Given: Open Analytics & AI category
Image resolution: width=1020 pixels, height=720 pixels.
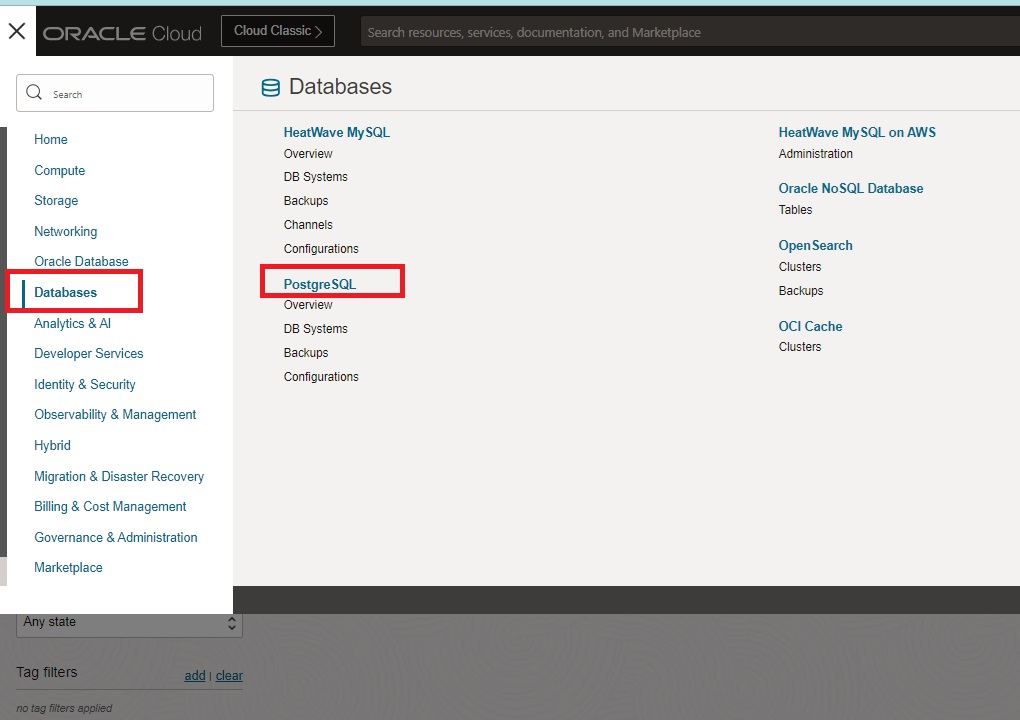Looking at the screenshot, I should pyautogui.click(x=72, y=323).
